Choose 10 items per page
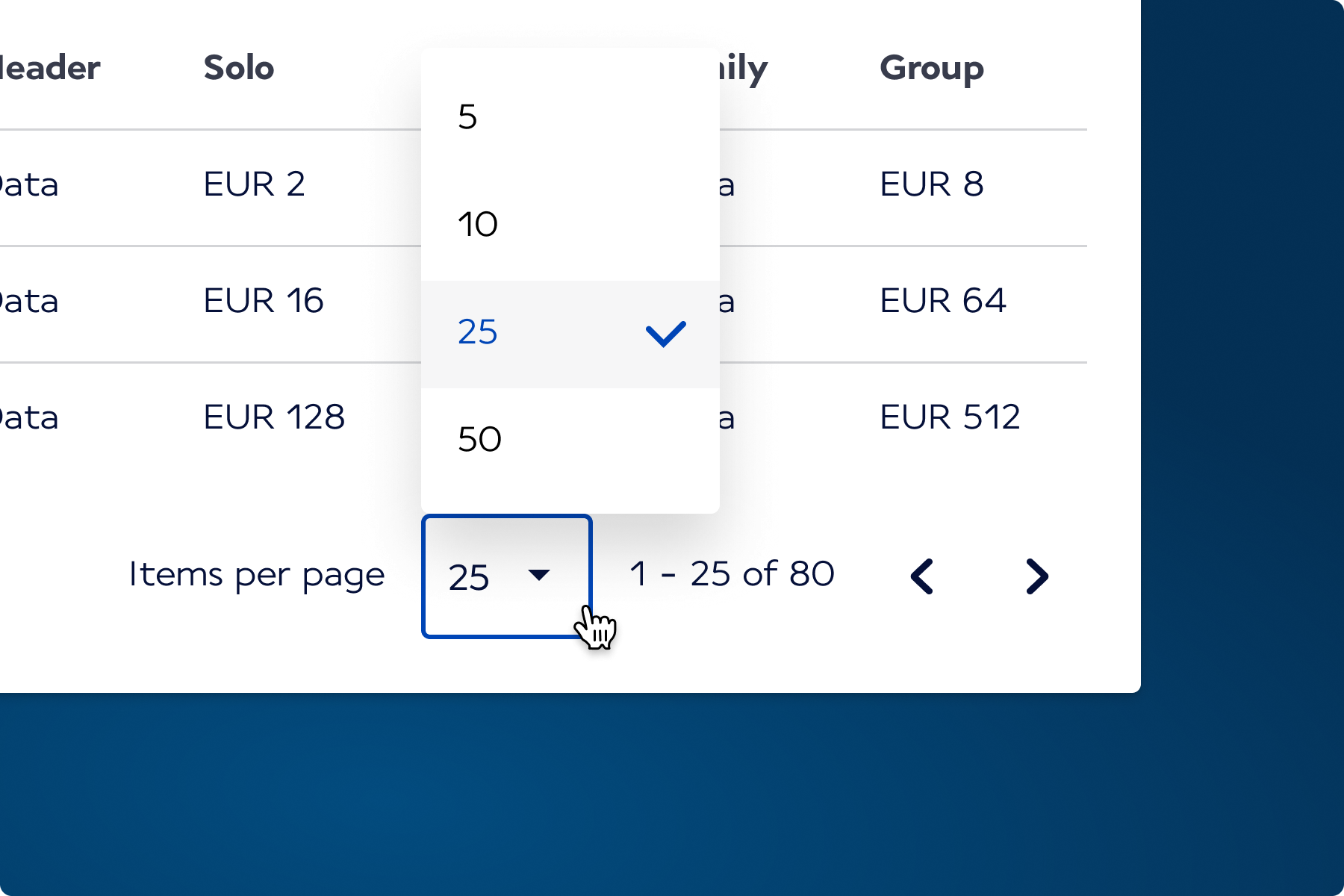The width and height of the screenshot is (1344, 896). click(570, 225)
